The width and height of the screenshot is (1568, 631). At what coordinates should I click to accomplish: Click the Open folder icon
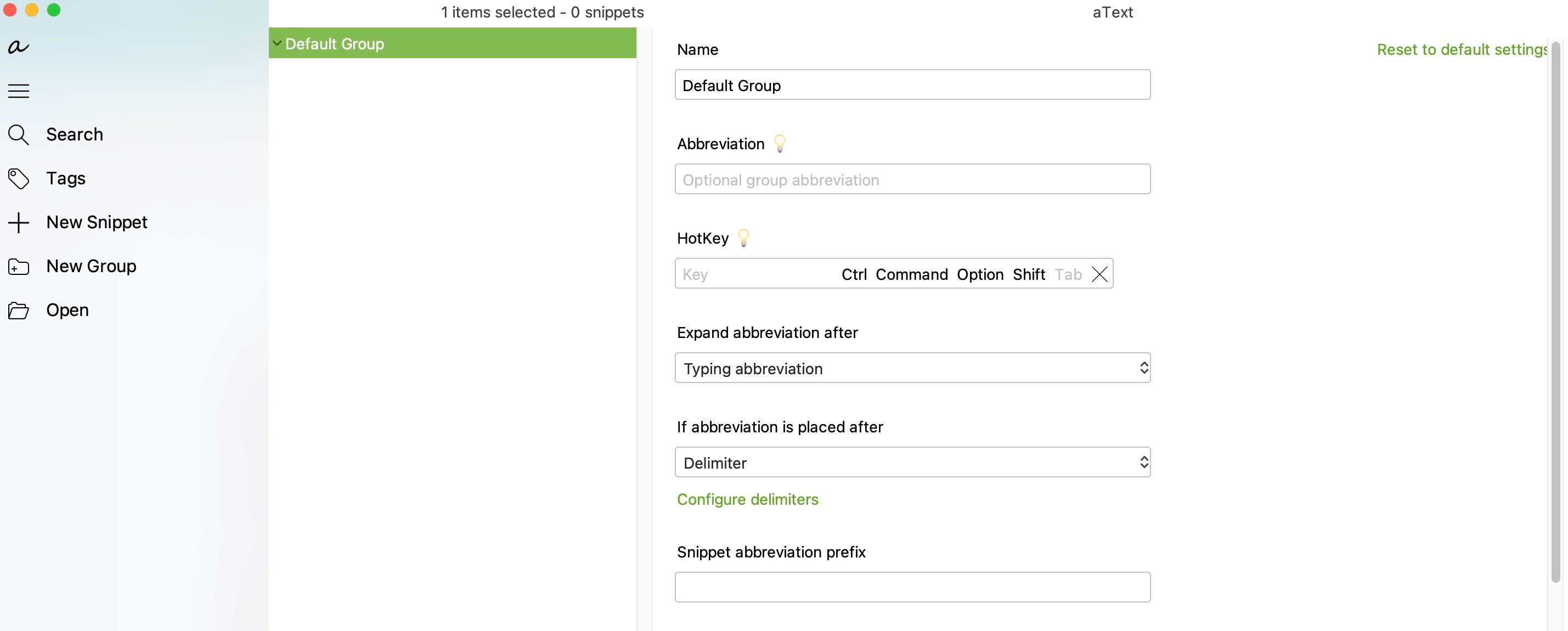tap(18, 311)
